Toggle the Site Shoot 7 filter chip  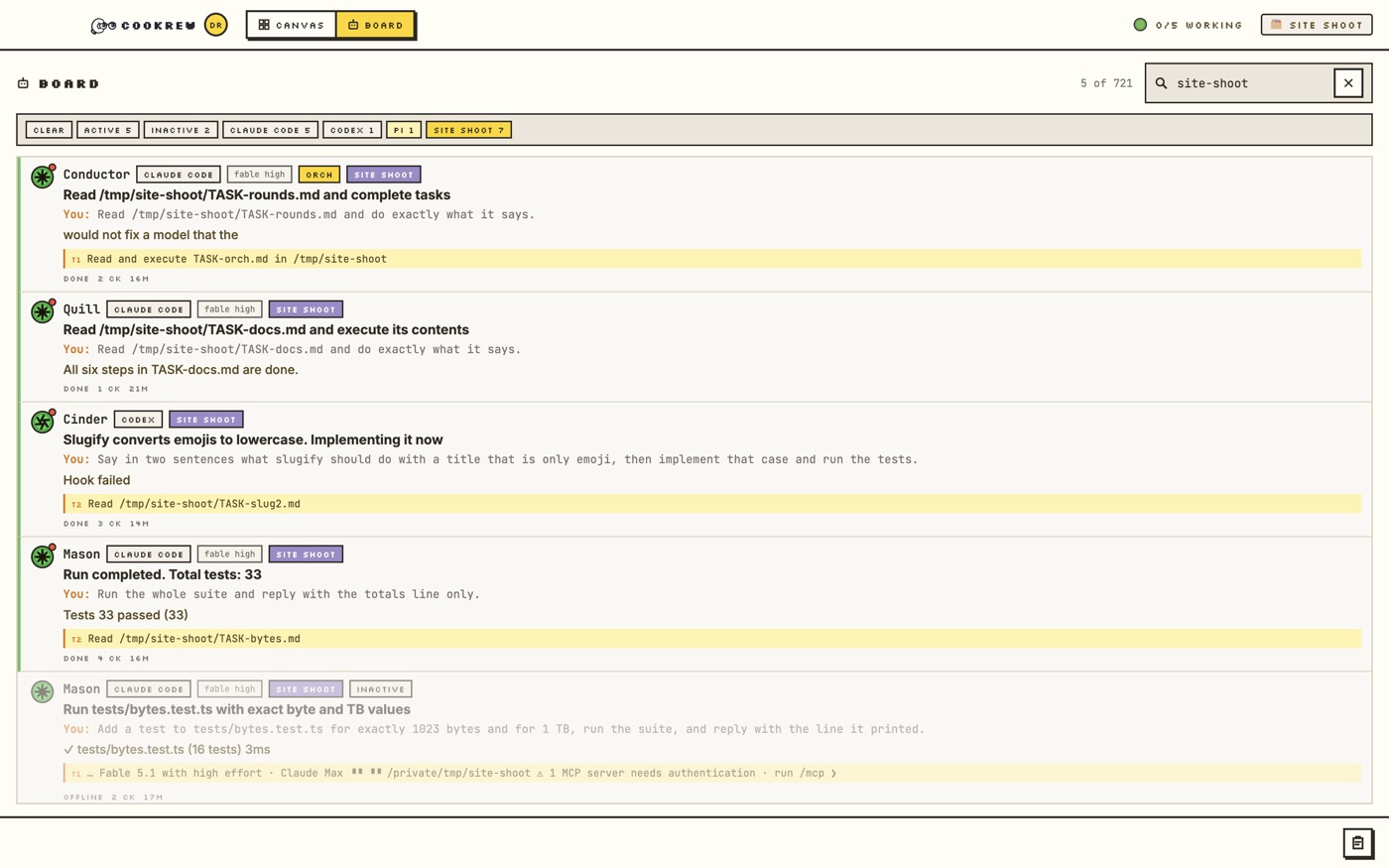(x=468, y=130)
